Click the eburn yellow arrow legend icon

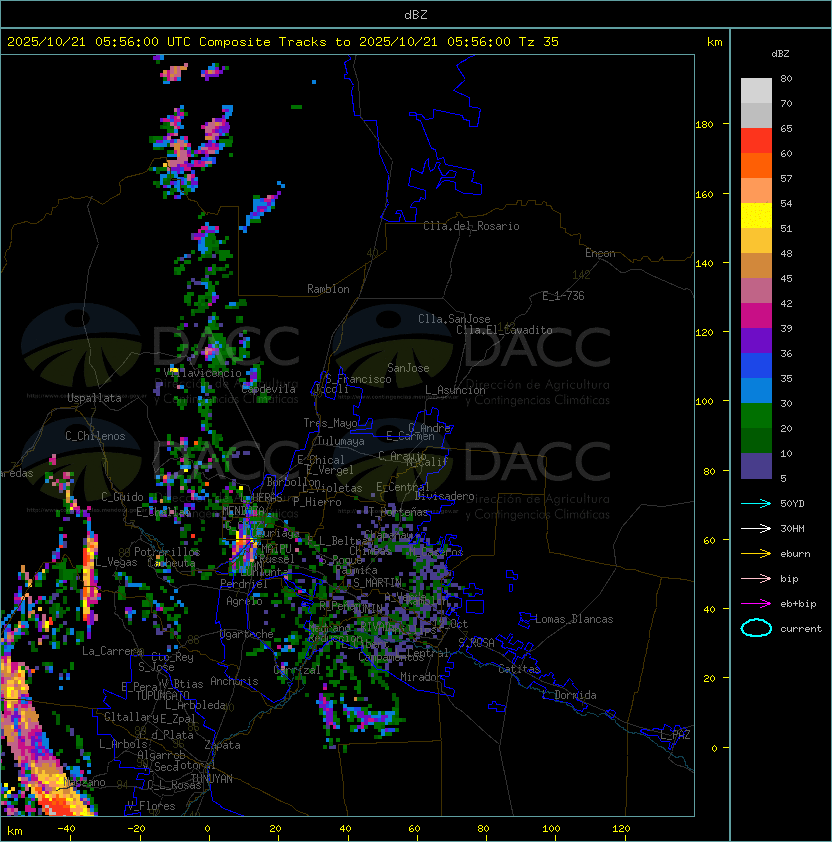(756, 554)
